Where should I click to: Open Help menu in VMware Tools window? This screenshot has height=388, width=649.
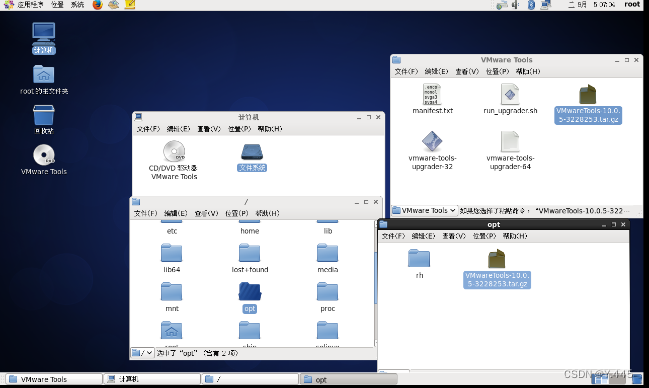pos(528,71)
